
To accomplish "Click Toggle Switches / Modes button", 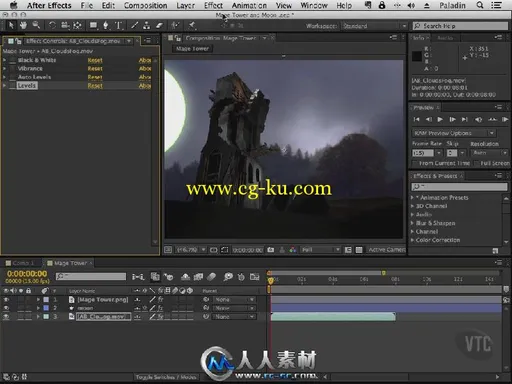I will click(x=166, y=377).
